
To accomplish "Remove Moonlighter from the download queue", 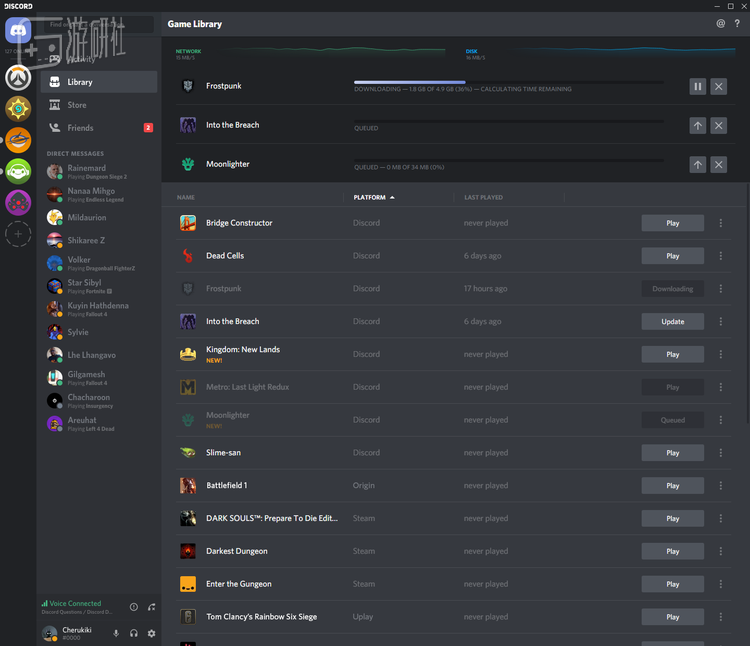I will tap(719, 165).
